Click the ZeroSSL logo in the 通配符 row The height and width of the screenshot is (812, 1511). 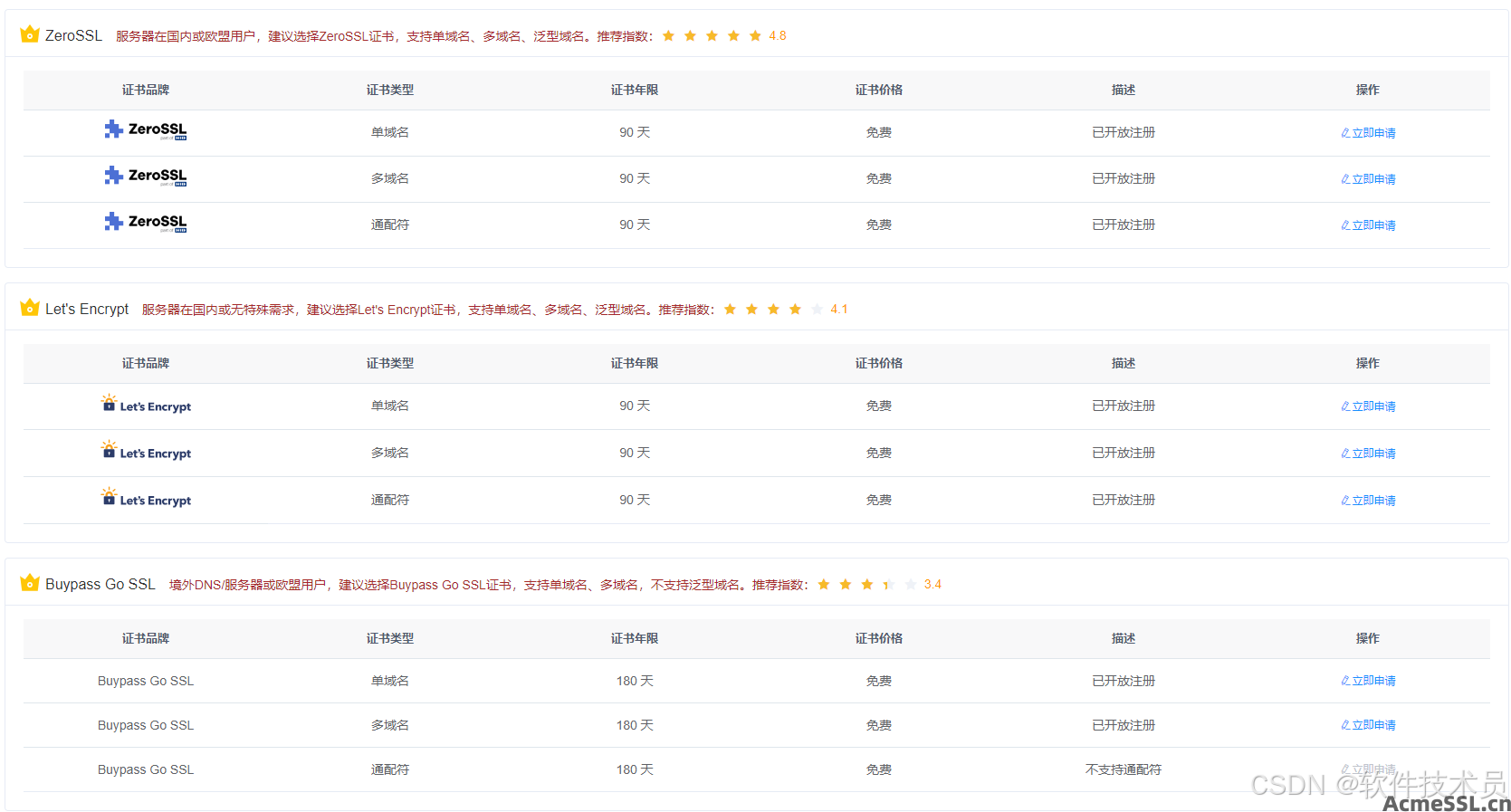(146, 223)
